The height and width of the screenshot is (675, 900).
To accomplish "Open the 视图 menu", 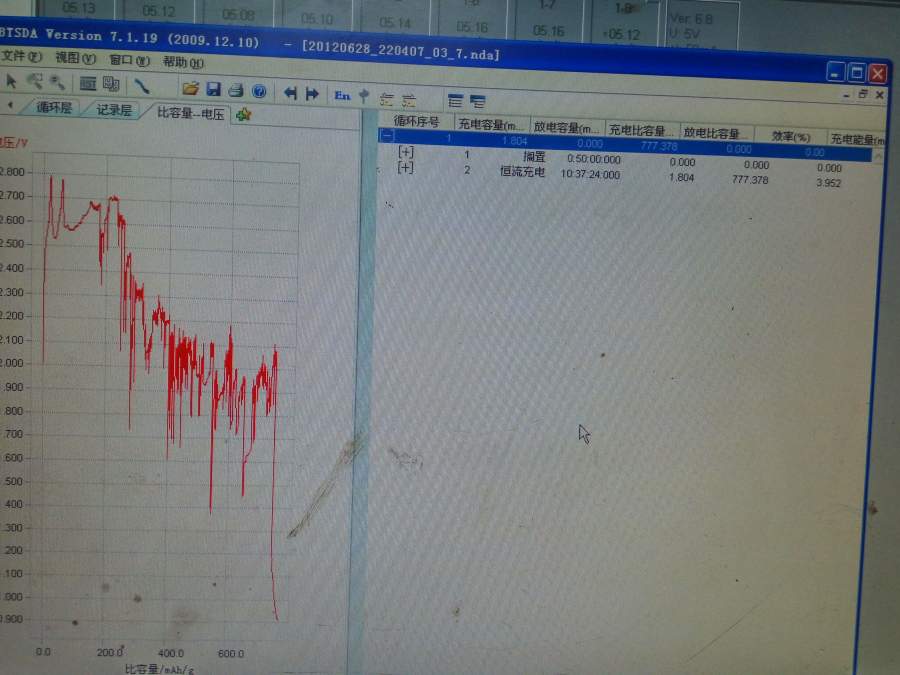I will [75, 57].
